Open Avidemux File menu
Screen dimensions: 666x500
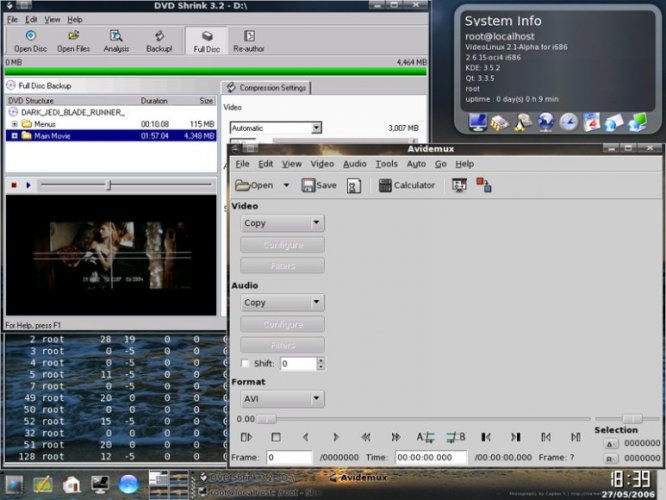[242, 164]
